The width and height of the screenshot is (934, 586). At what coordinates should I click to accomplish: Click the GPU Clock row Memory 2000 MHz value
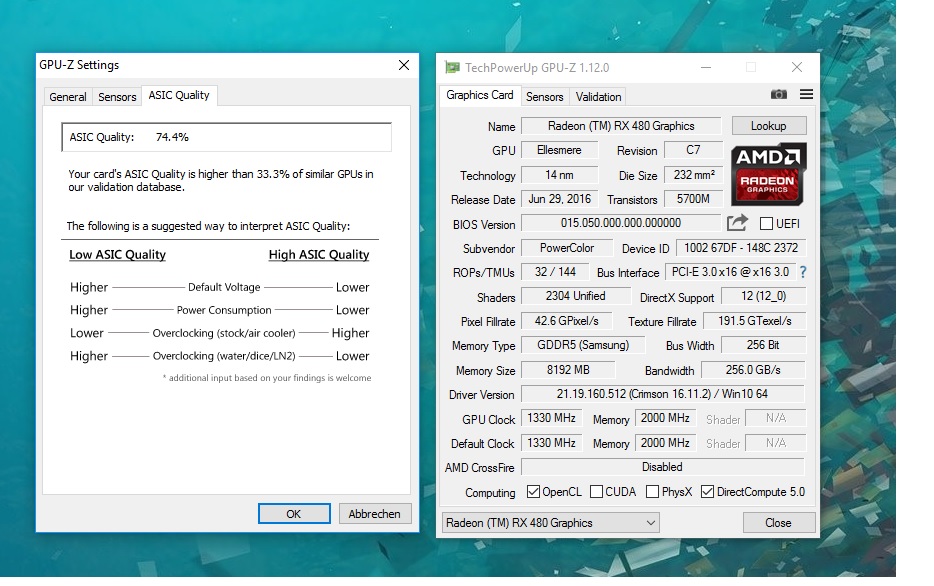665,418
